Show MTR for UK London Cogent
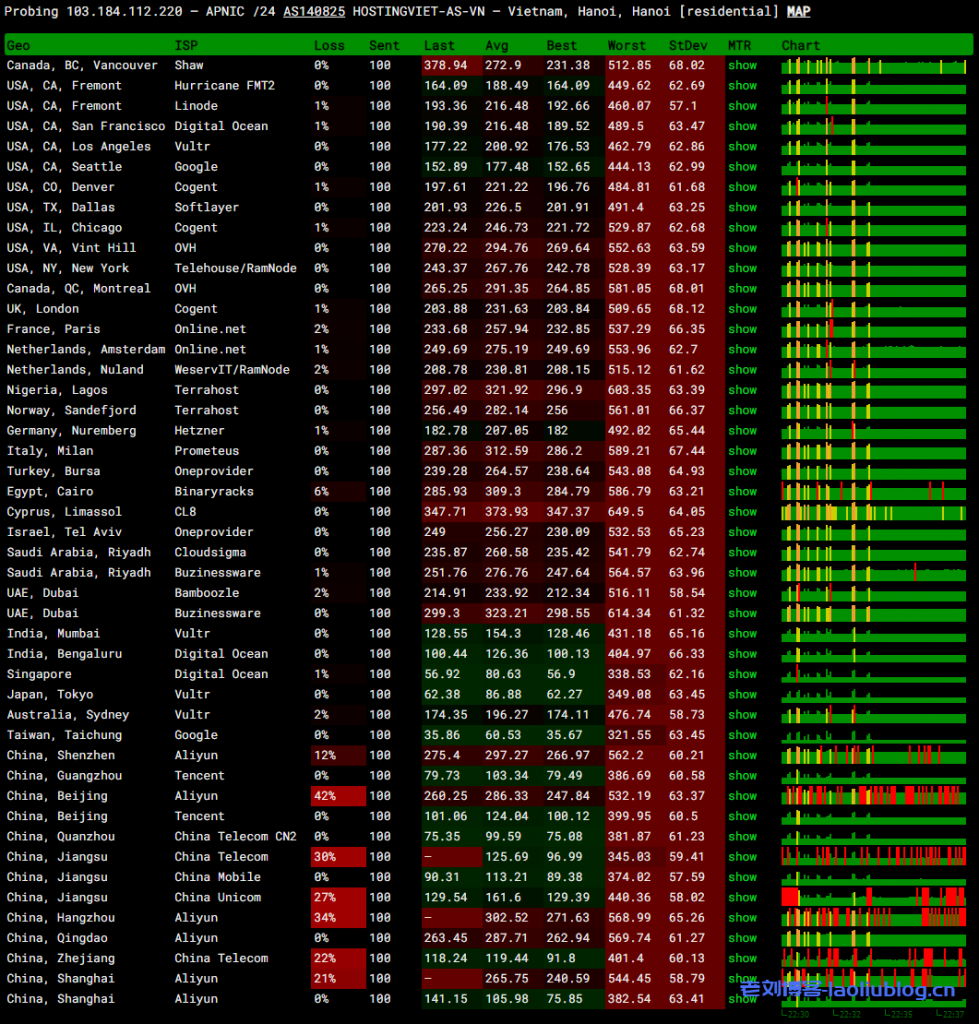 coord(742,309)
